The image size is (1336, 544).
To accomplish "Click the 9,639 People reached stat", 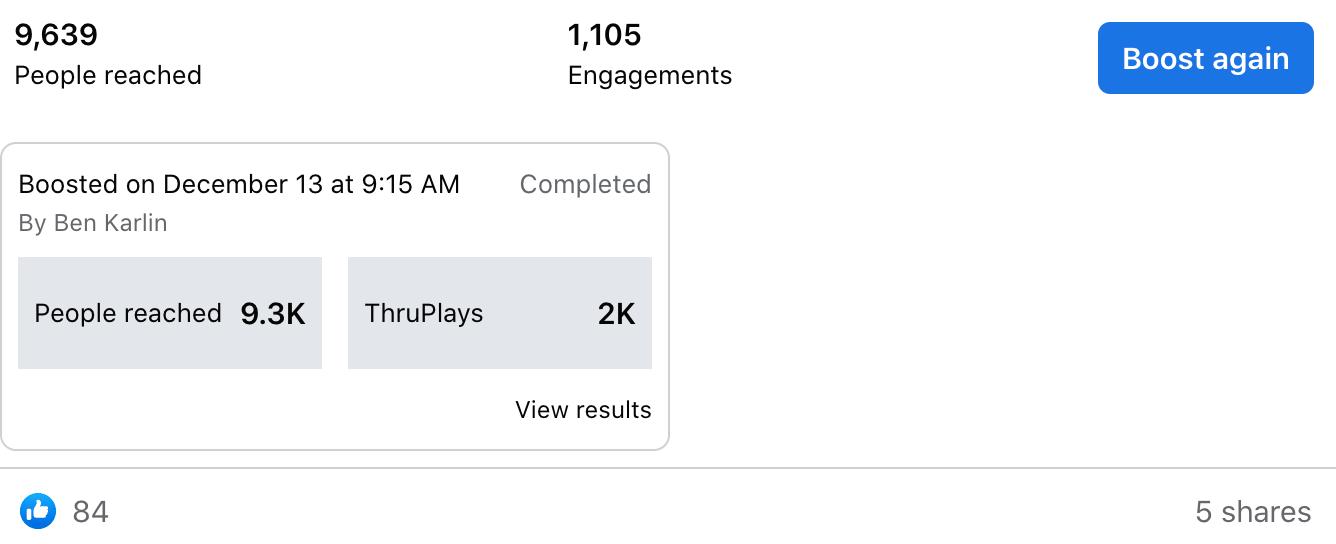I will coord(108,55).
